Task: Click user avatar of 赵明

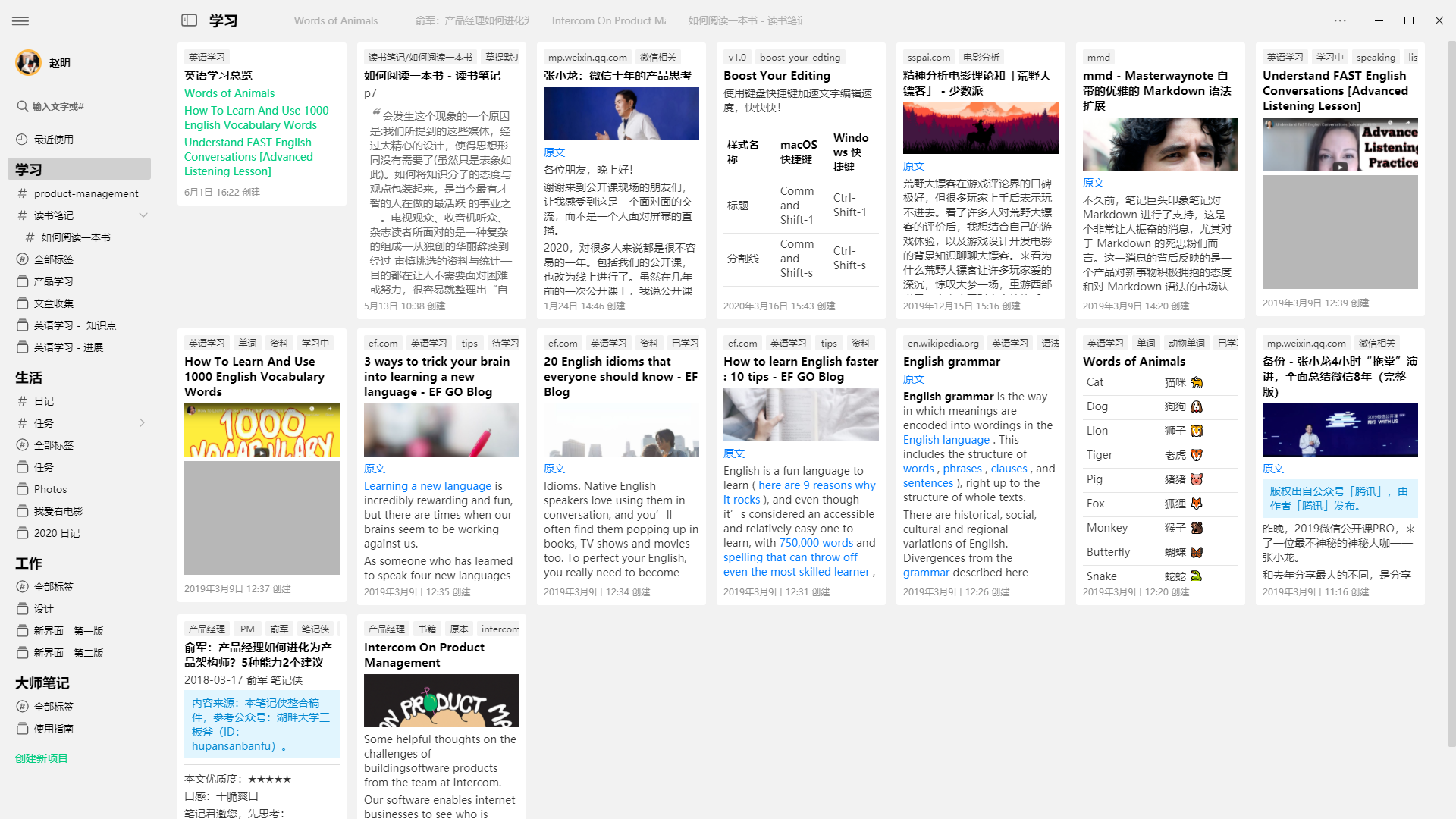Action: [29, 63]
